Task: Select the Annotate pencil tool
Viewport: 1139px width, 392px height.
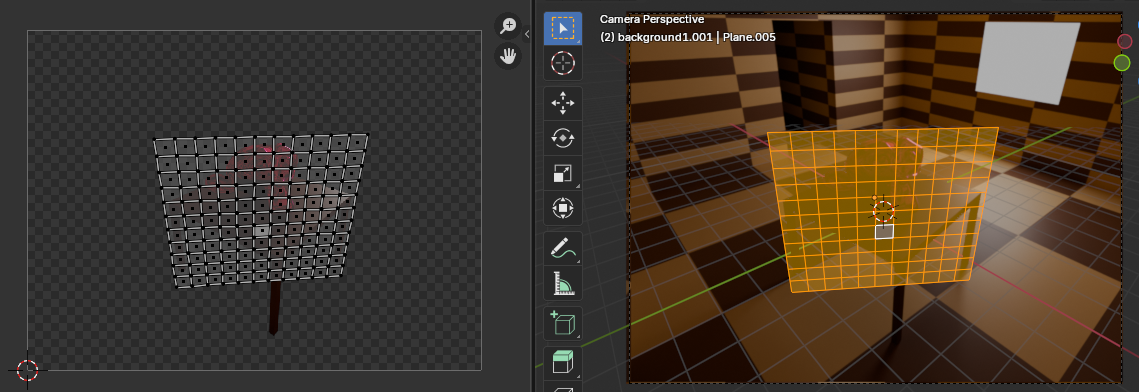Action: 563,249
